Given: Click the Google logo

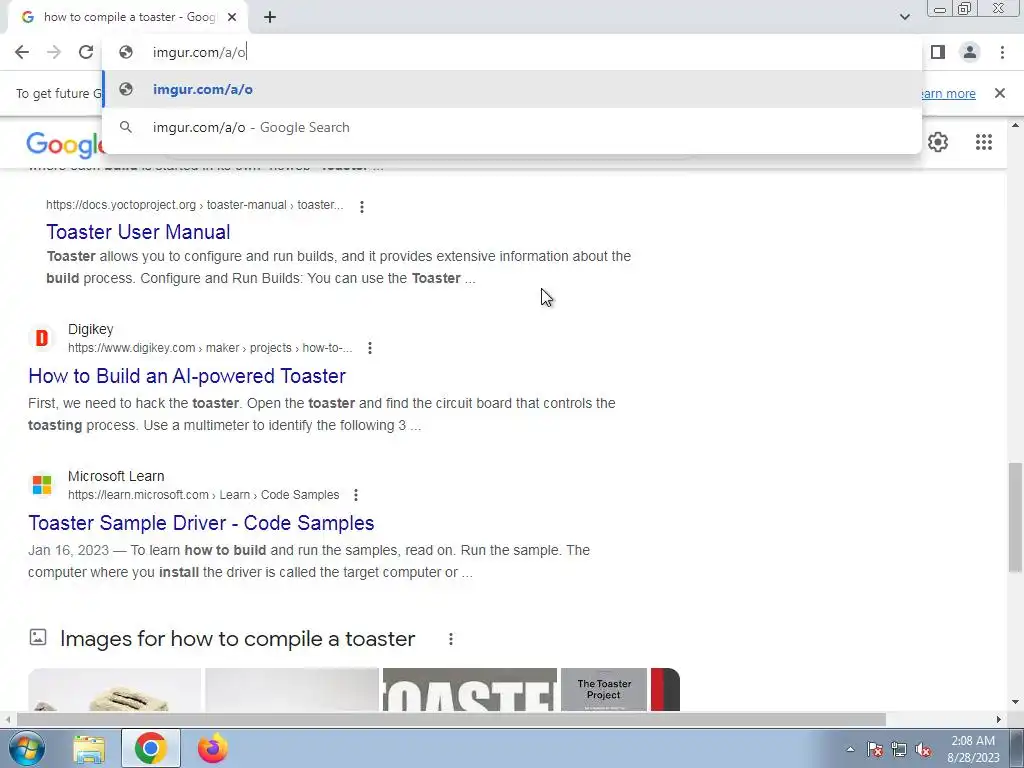Looking at the screenshot, I should click(x=65, y=144).
